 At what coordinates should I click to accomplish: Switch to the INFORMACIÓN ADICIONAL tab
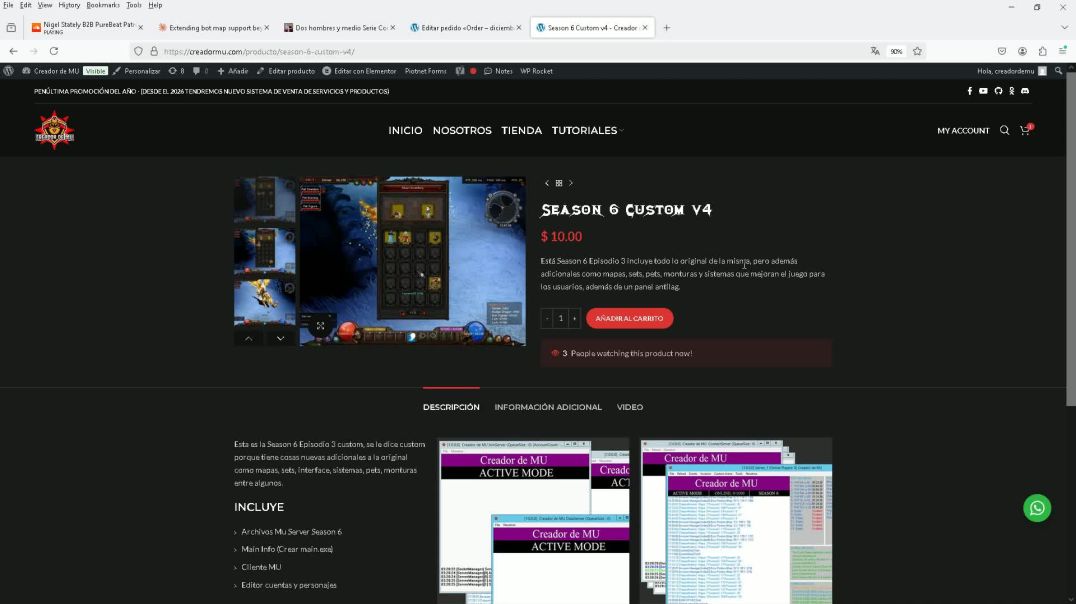548,407
